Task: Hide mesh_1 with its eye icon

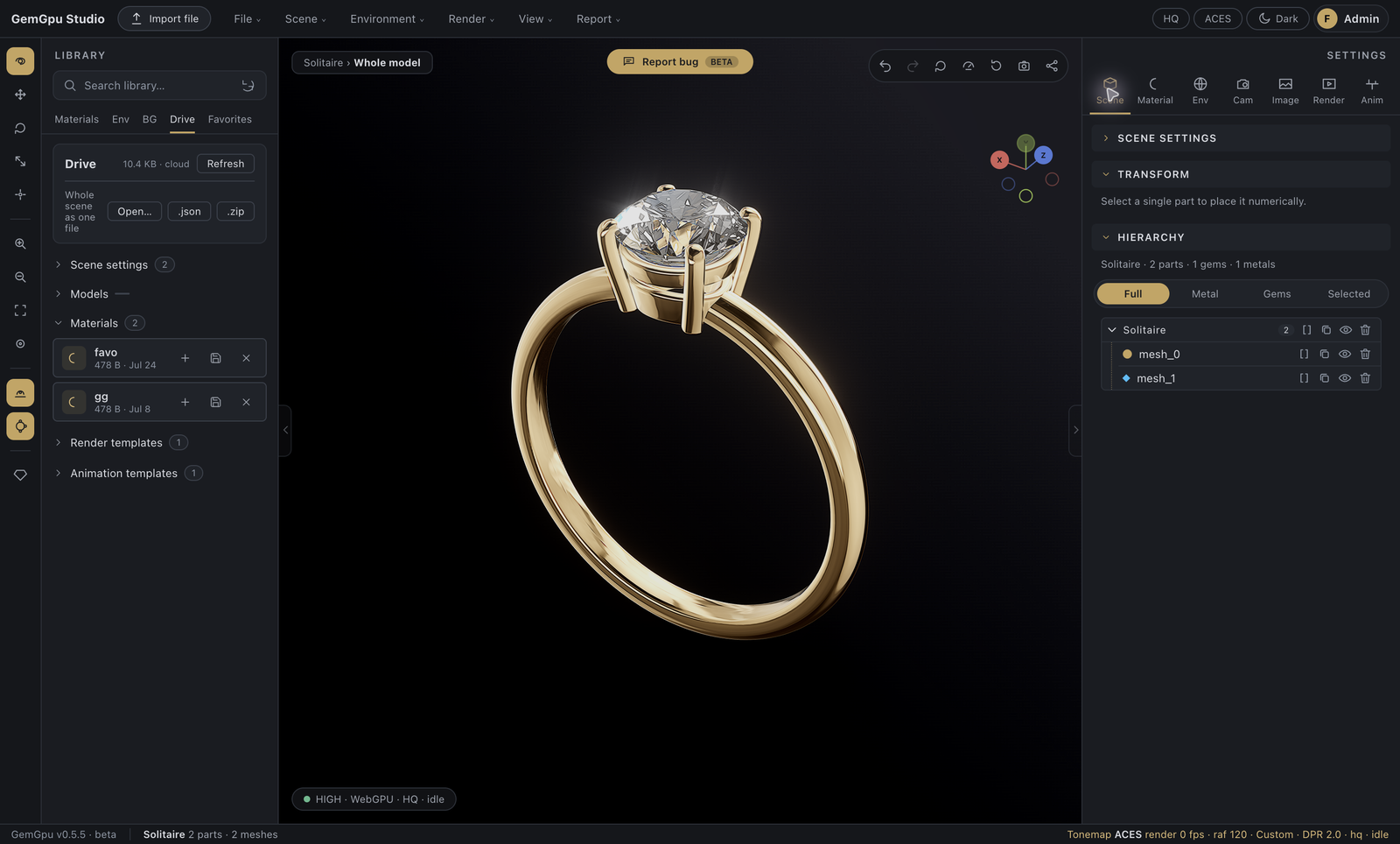Action: 1345,378
